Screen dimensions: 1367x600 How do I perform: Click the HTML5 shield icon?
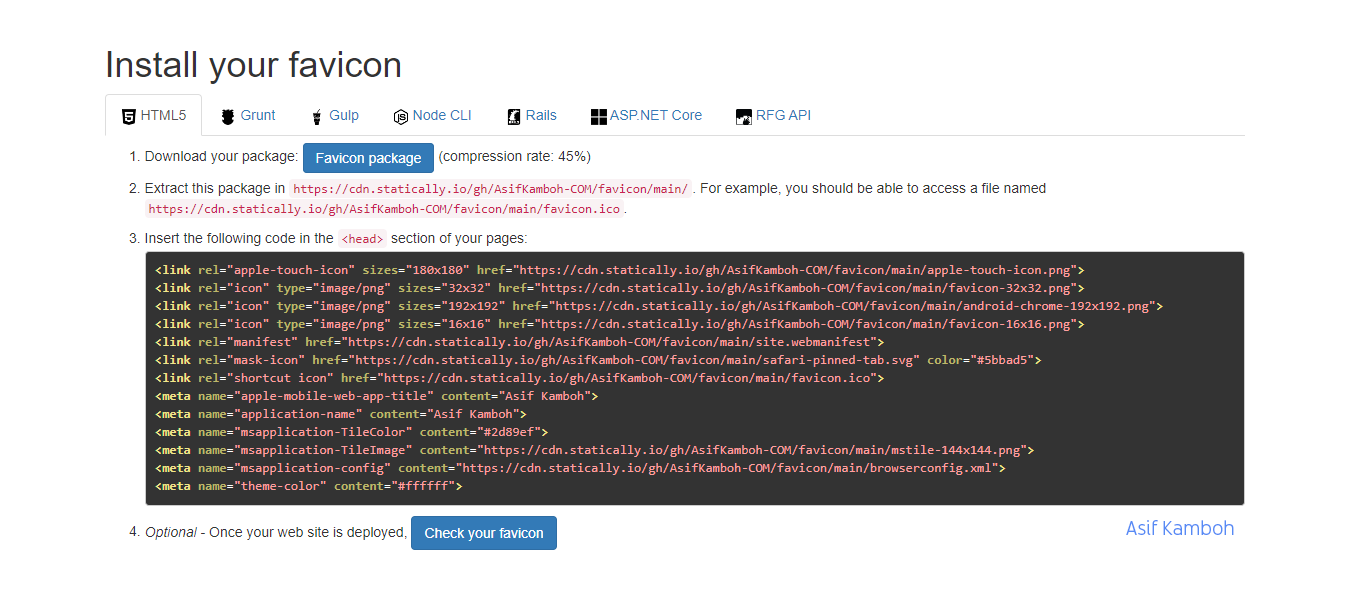pyautogui.click(x=128, y=115)
